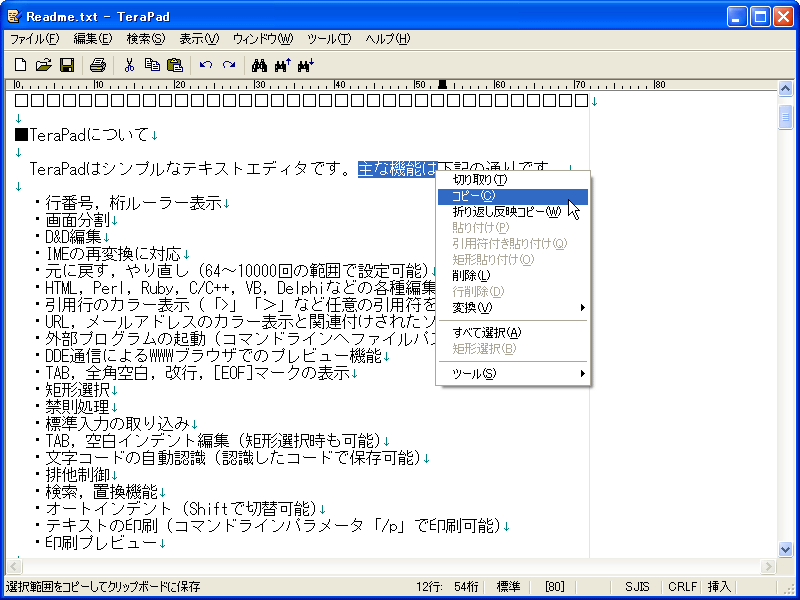This screenshot has width=800, height=600.
Task: Click the line ・検索，置換機能
Action: (x=100, y=492)
